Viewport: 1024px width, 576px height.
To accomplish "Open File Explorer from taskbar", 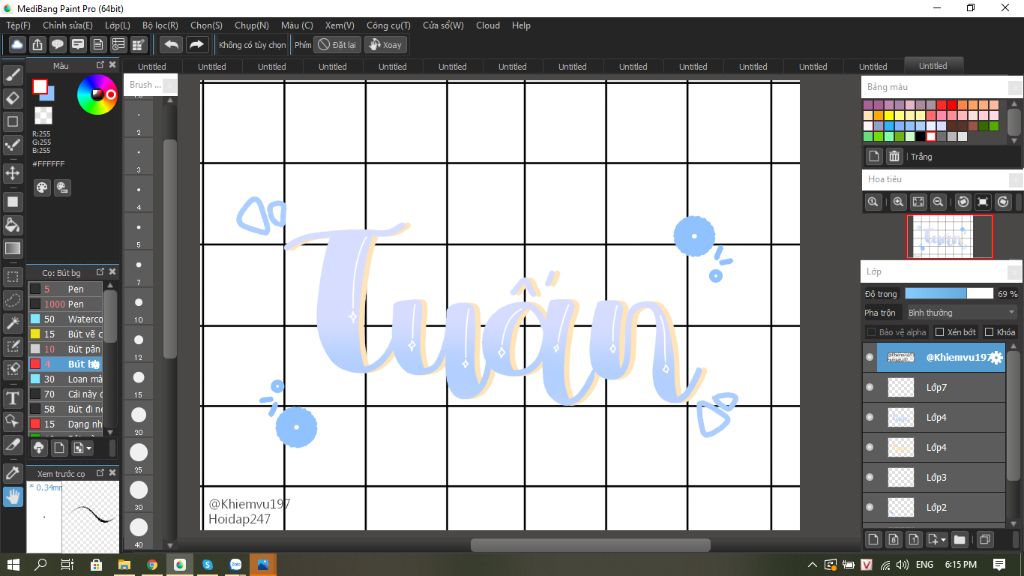I will coord(124,564).
